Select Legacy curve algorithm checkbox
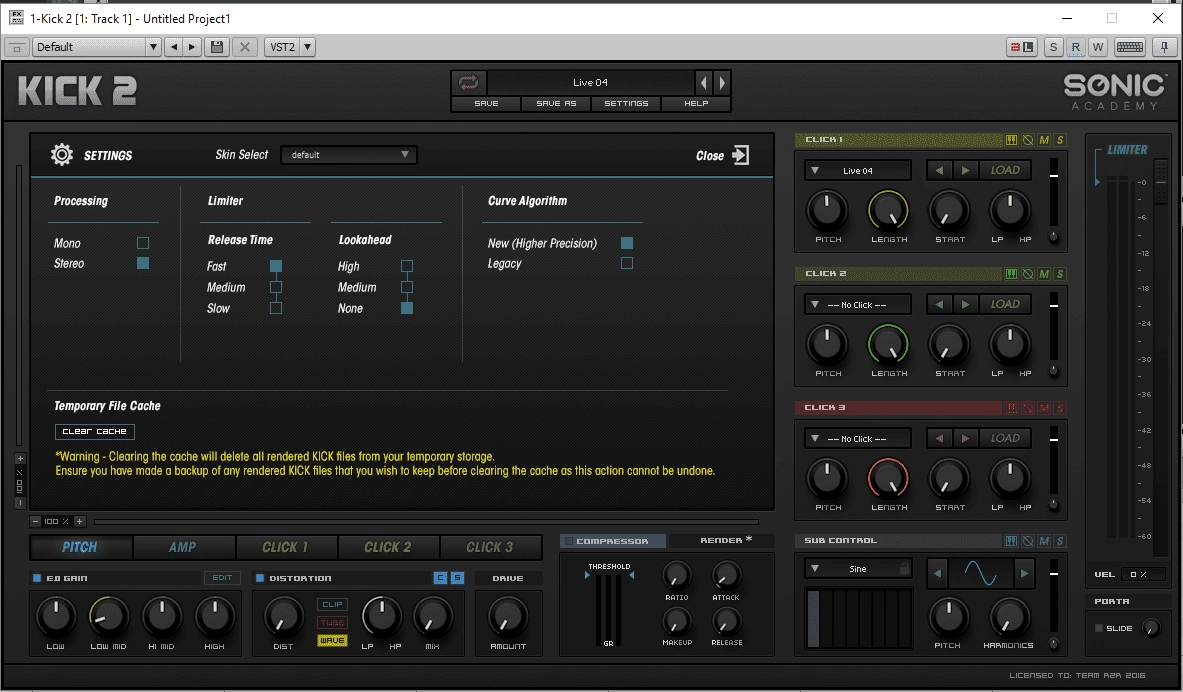The width and height of the screenshot is (1183, 692). 627,263
